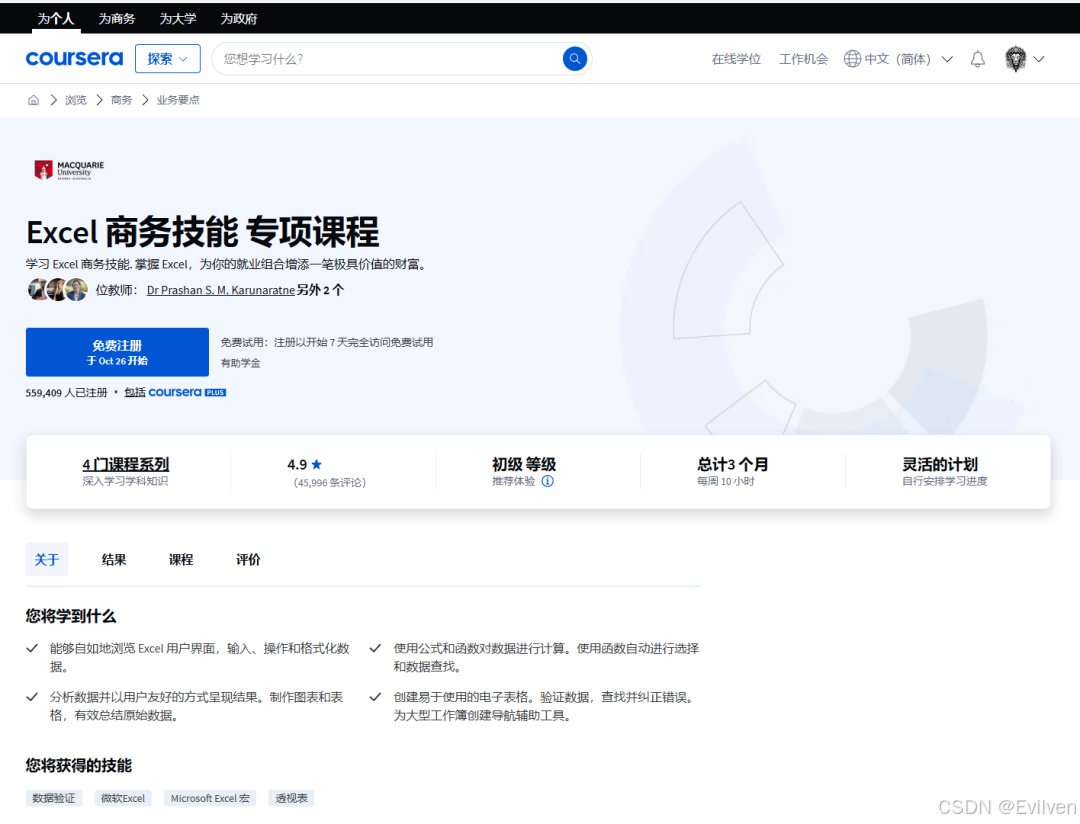1080x824 pixels.
Task: Click the 您将获得的技能 heading
Action: click(x=79, y=765)
